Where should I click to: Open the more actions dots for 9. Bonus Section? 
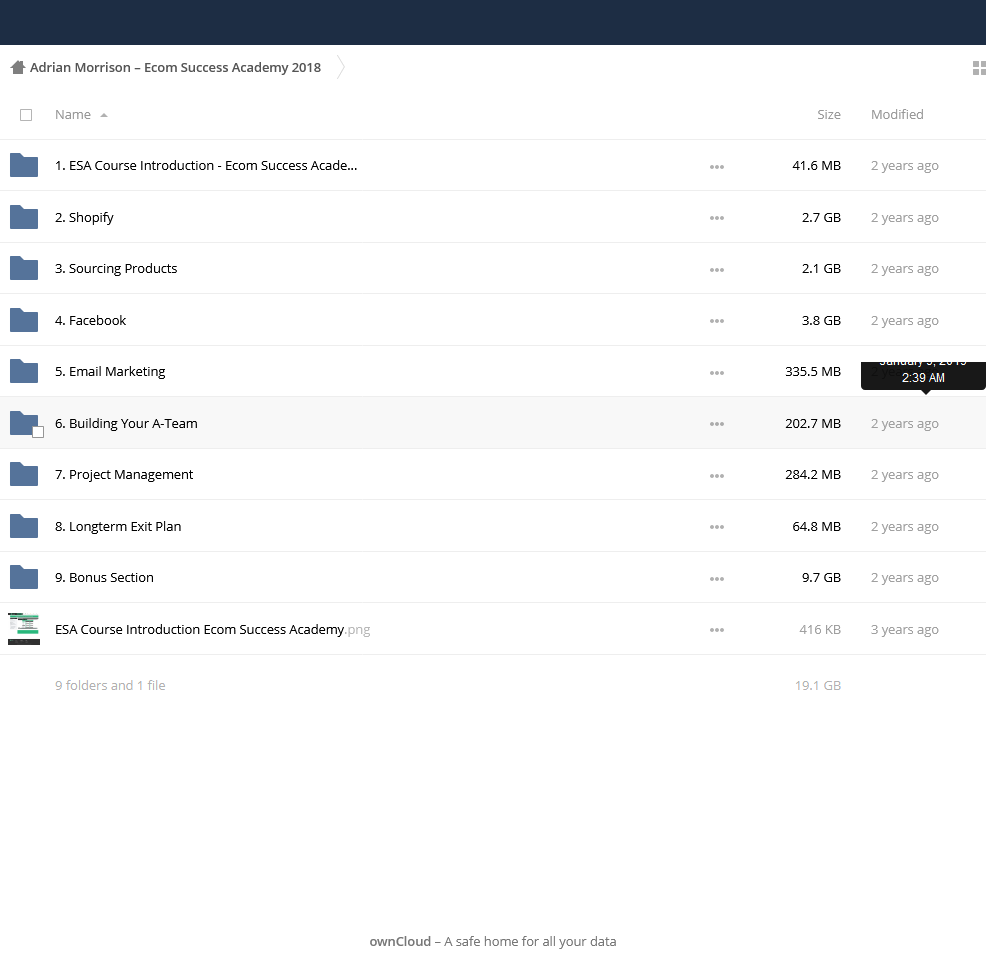click(x=717, y=579)
